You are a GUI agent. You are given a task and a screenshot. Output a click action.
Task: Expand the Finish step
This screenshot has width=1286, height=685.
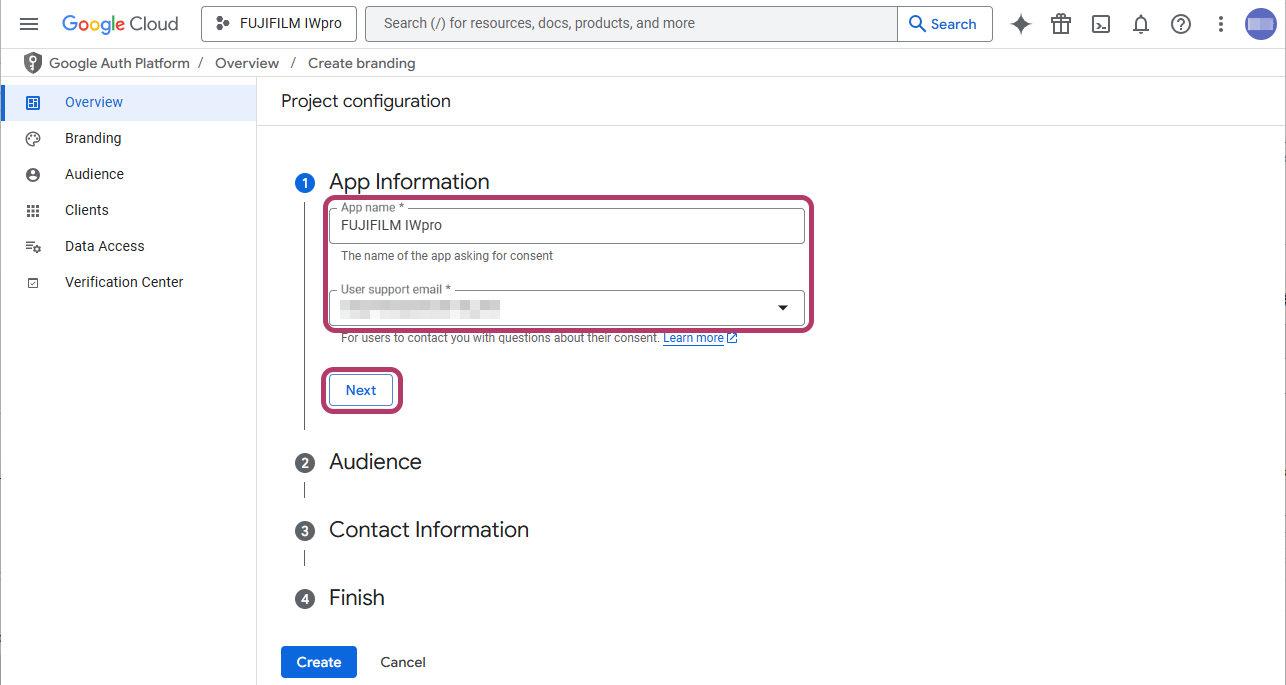point(356,598)
